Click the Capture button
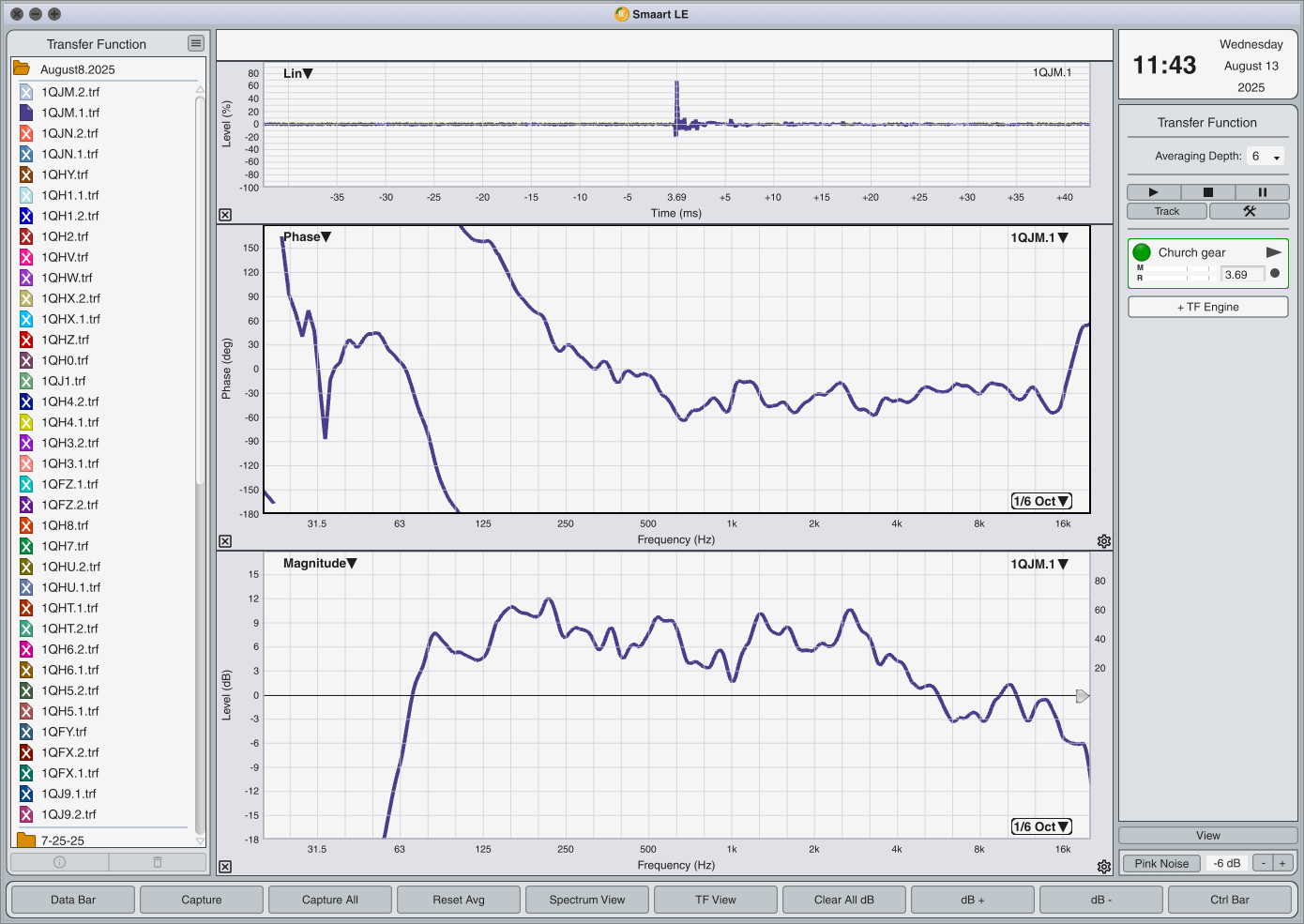The image size is (1304, 924). [202, 900]
